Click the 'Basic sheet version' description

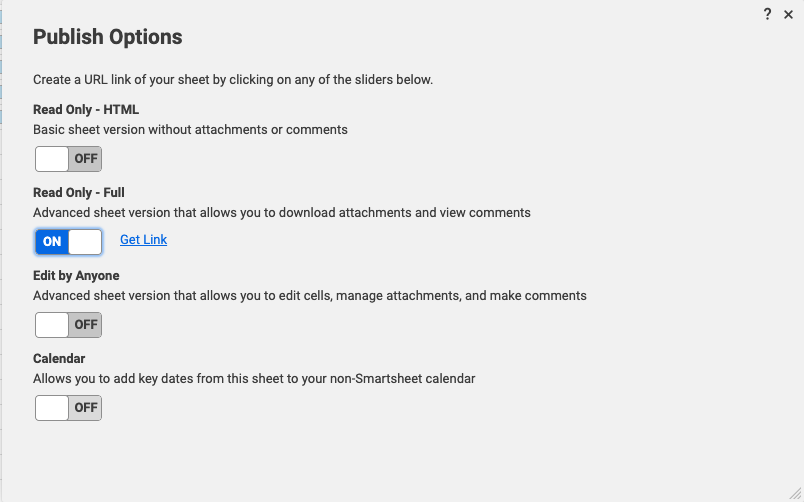click(190, 130)
